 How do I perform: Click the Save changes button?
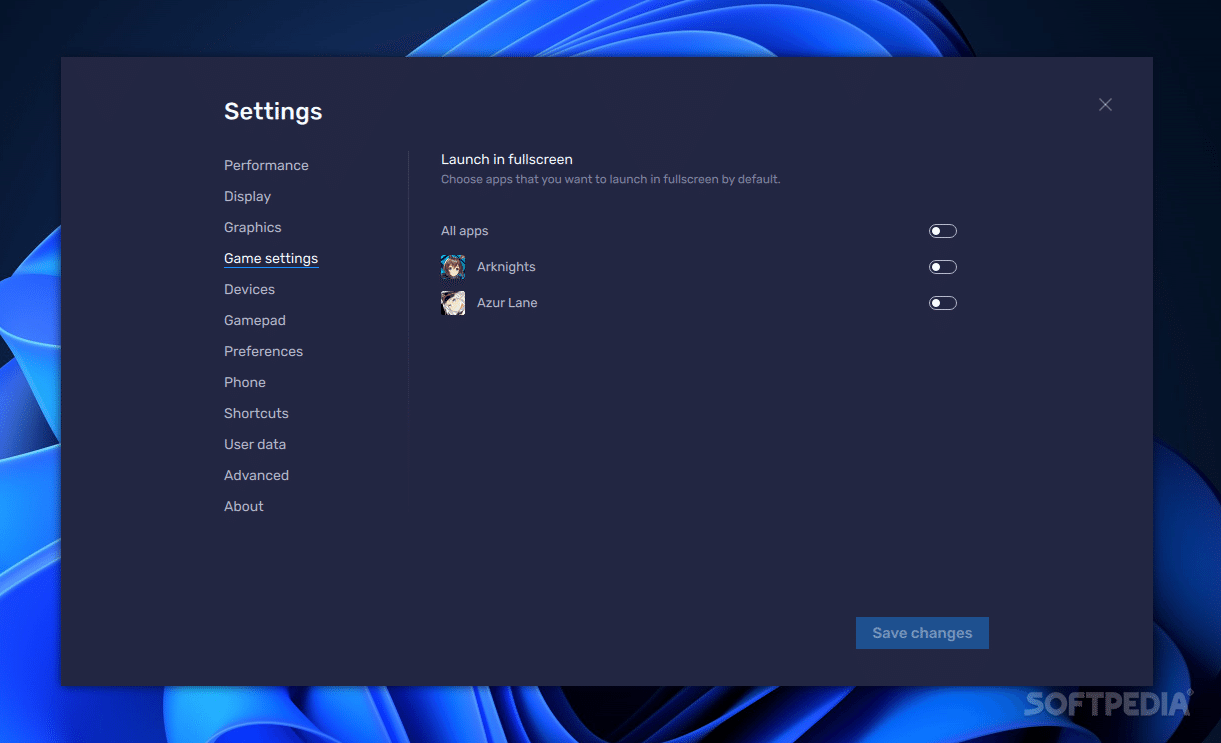(x=922, y=633)
